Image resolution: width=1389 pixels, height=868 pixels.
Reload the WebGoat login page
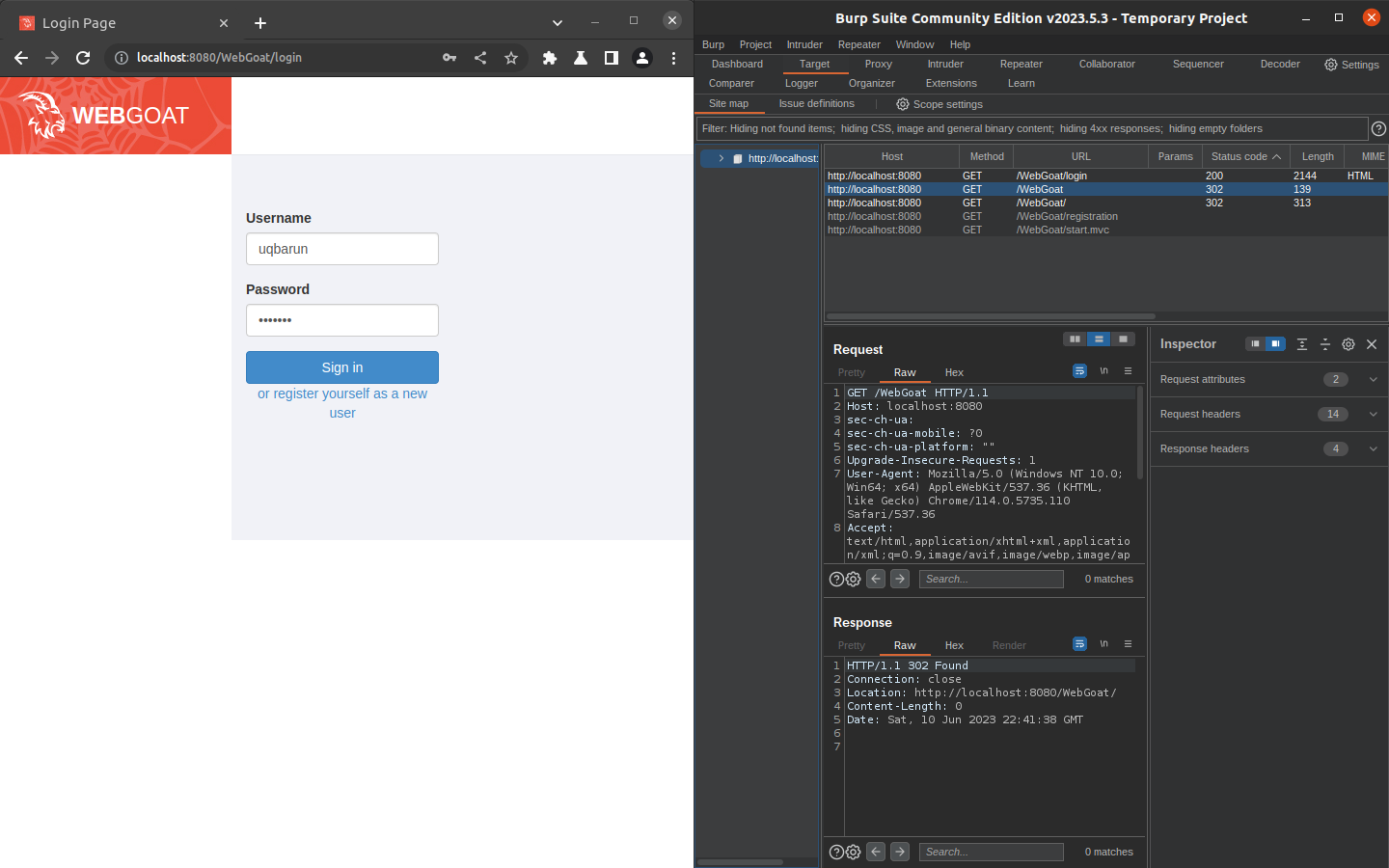point(83,58)
